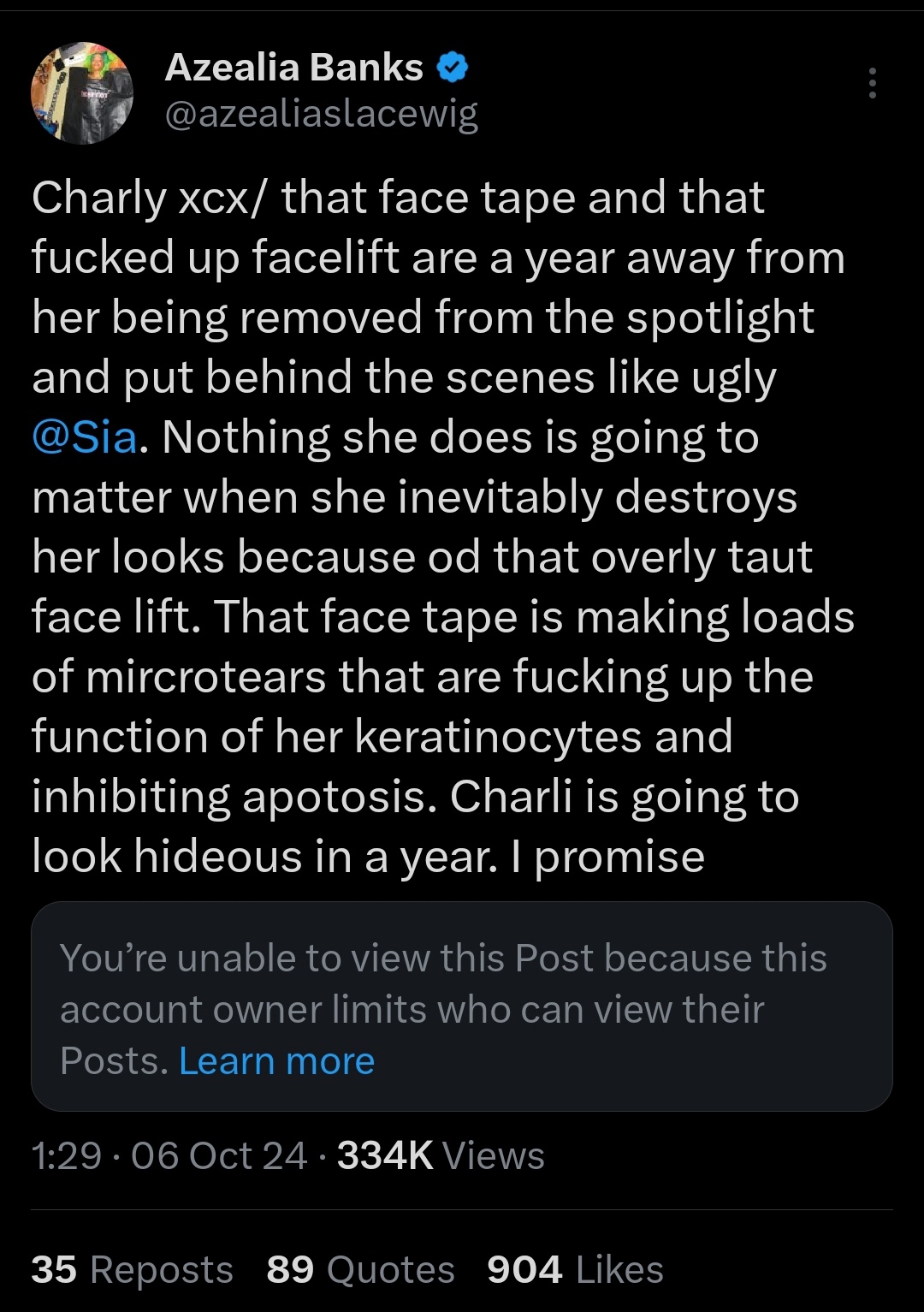Click the blue verified badge
The width and height of the screenshot is (924, 1312).
[x=453, y=68]
